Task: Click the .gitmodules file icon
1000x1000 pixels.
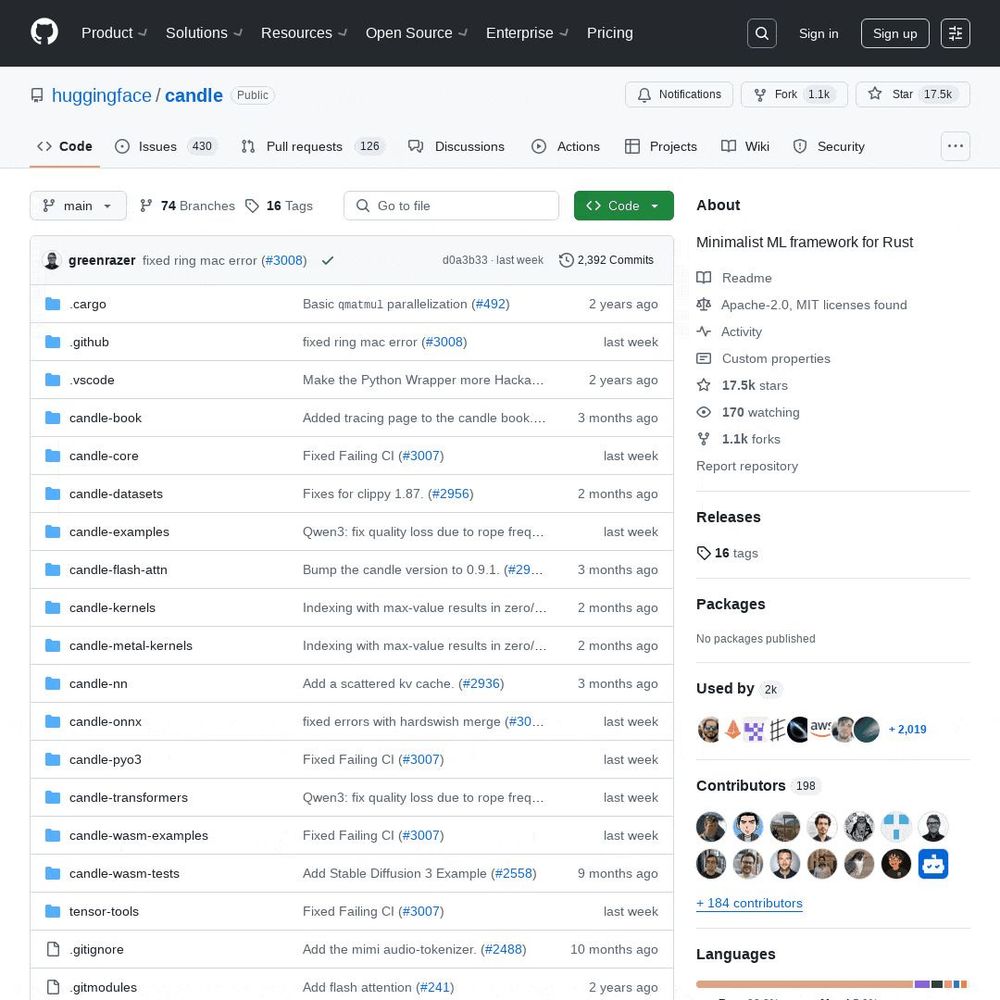Action: tap(53, 987)
